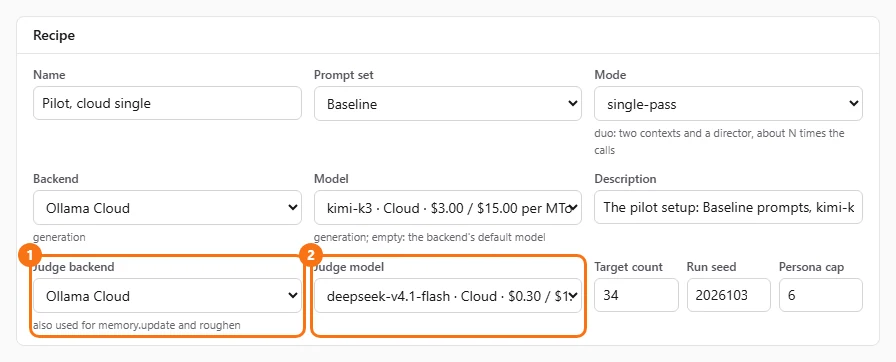The image size is (896, 362).
Task: Click the hint 'generation; empty: the backend's default model'
Action: click(429, 237)
